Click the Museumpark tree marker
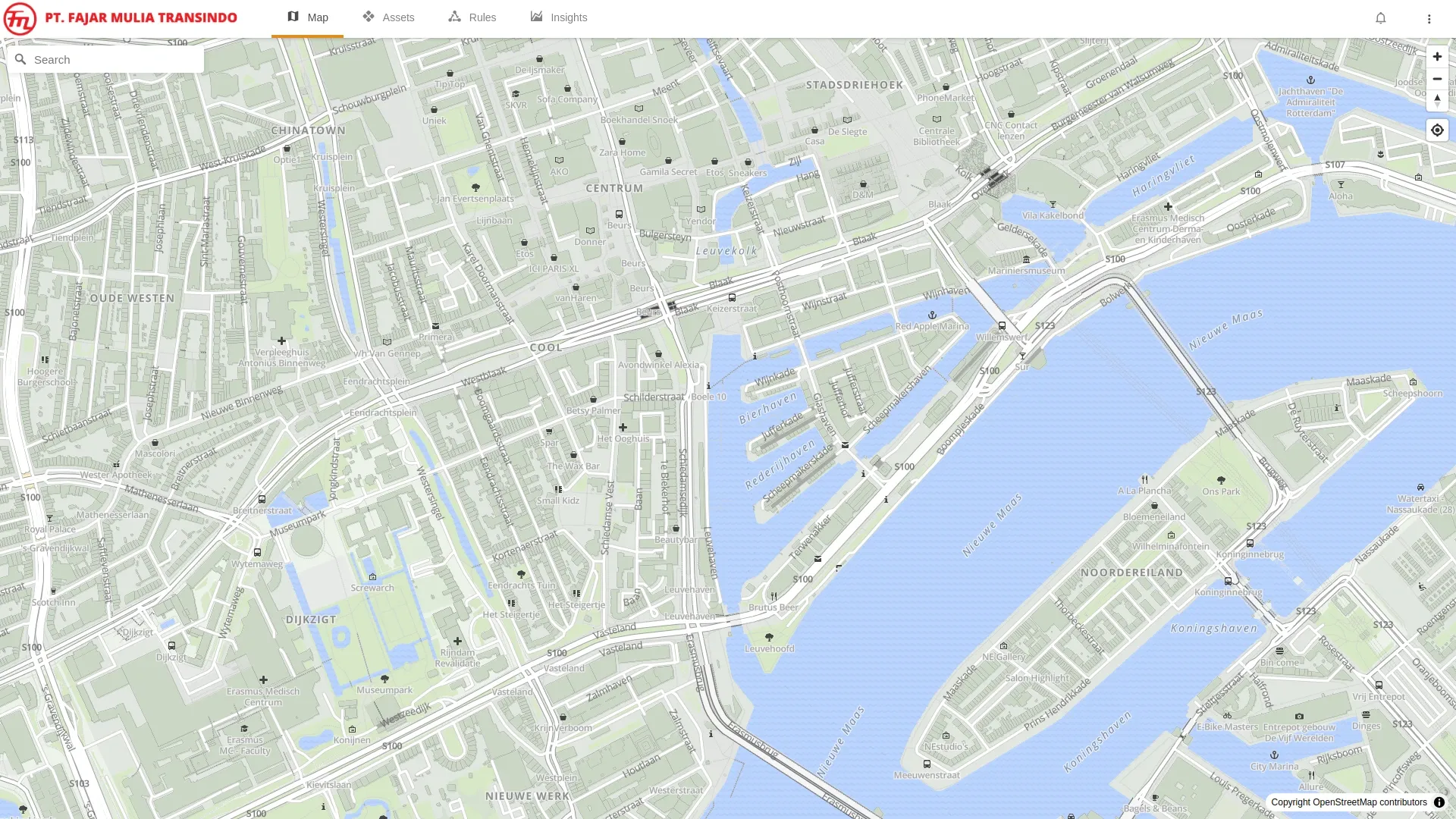This screenshot has width=1456, height=819. tap(384, 679)
